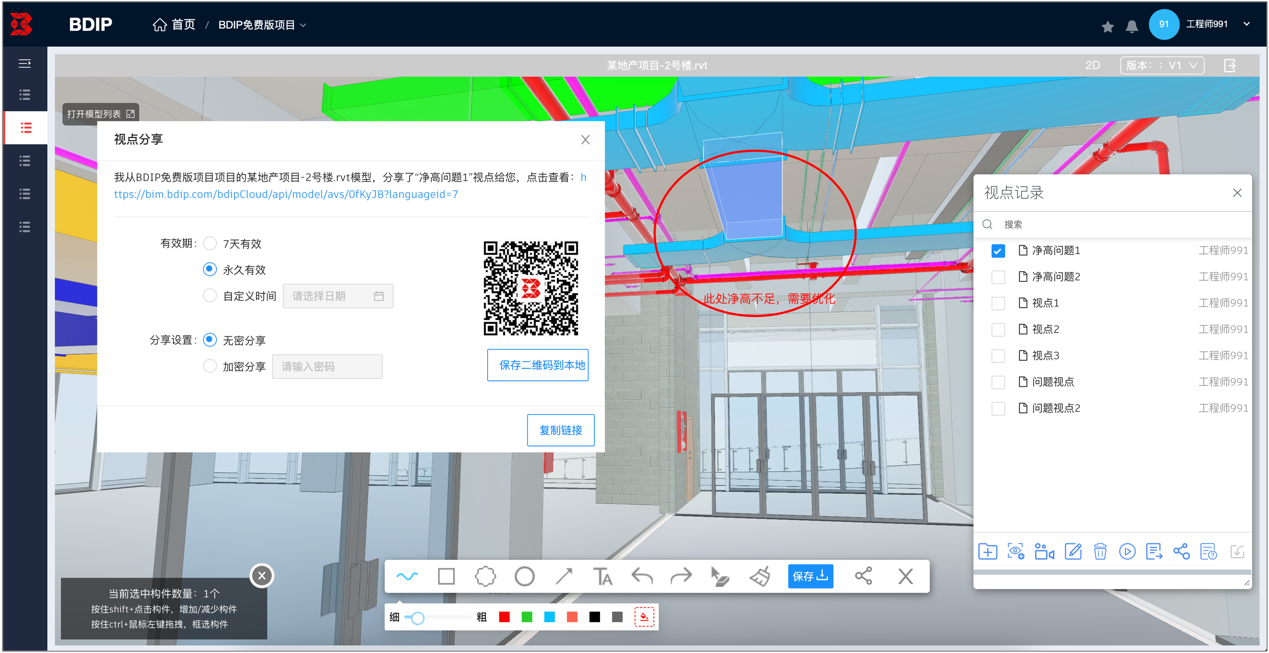Image resolution: width=1269 pixels, height=653 pixels.
Task: Open the 净高问题1 viewpoint entry
Action: click(1056, 251)
